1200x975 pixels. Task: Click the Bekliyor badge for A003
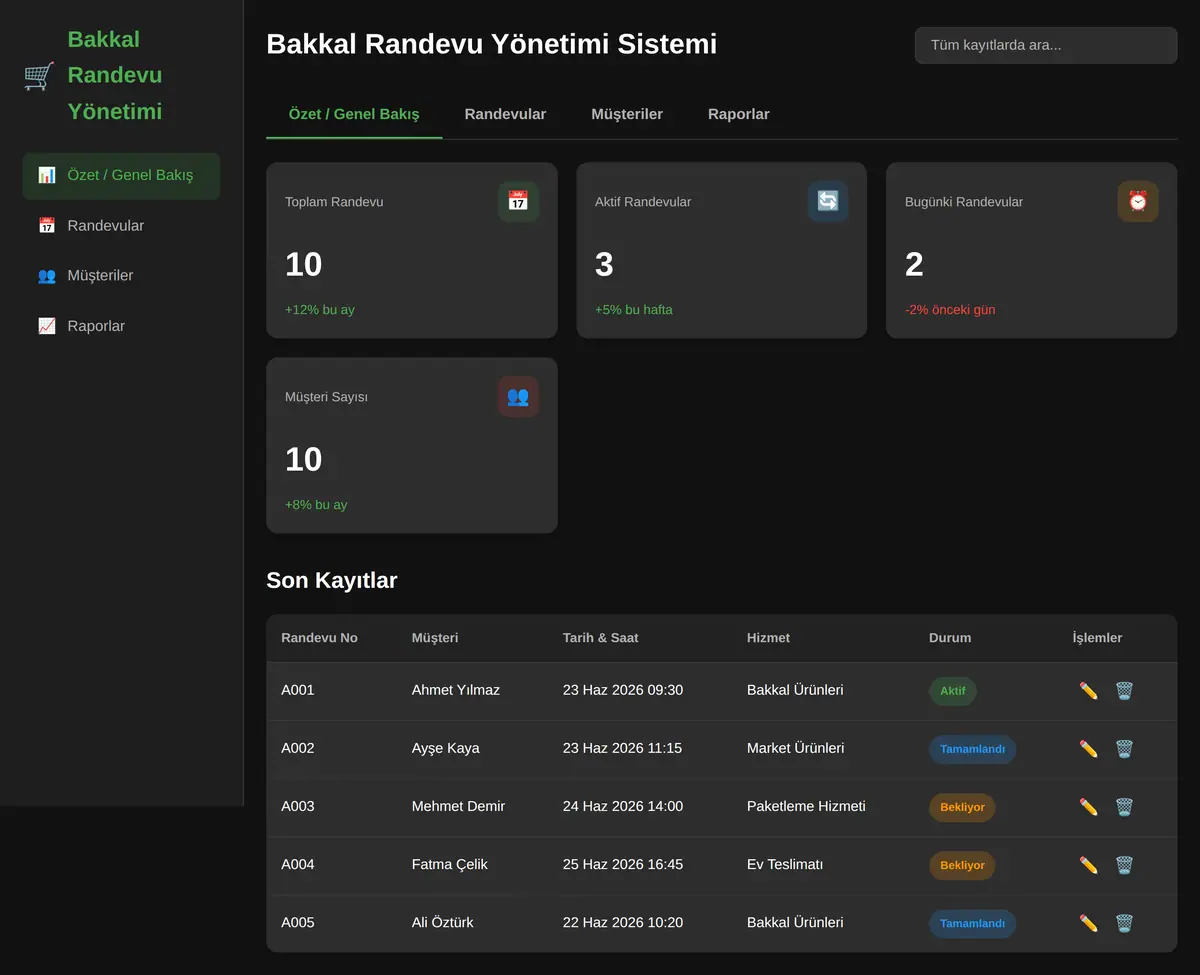(x=962, y=807)
